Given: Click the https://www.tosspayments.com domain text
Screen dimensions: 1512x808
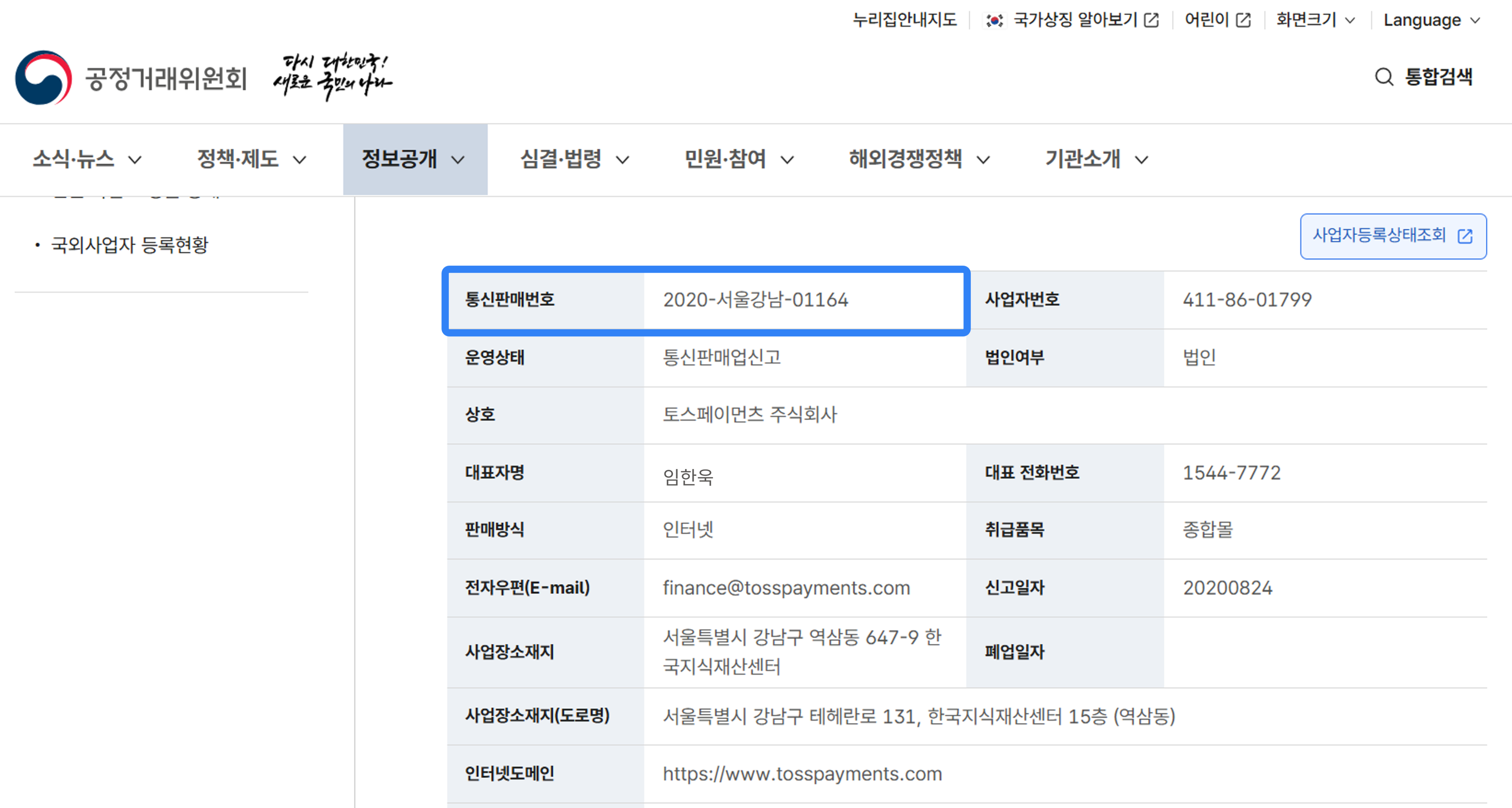Looking at the screenshot, I should point(802,773).
